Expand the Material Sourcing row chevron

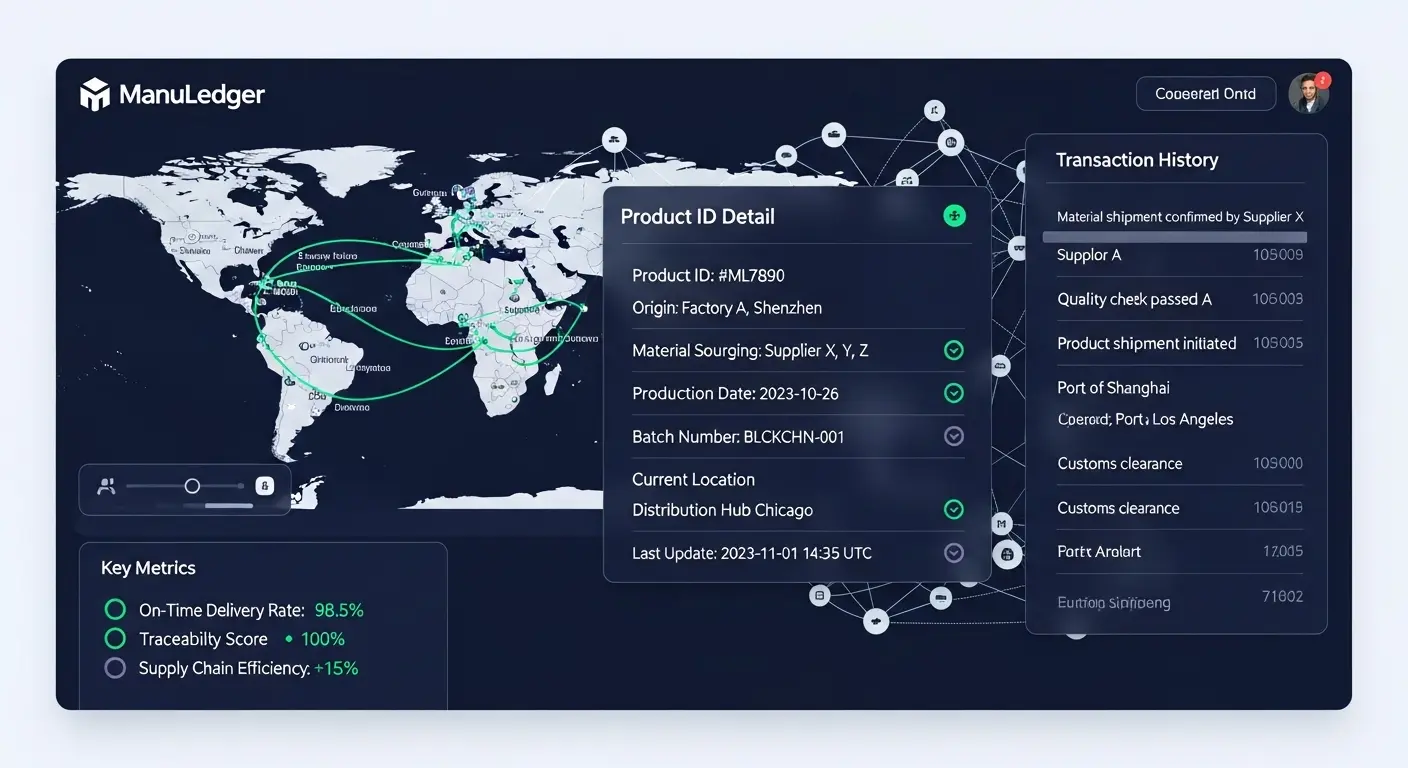tap(954, 350)
